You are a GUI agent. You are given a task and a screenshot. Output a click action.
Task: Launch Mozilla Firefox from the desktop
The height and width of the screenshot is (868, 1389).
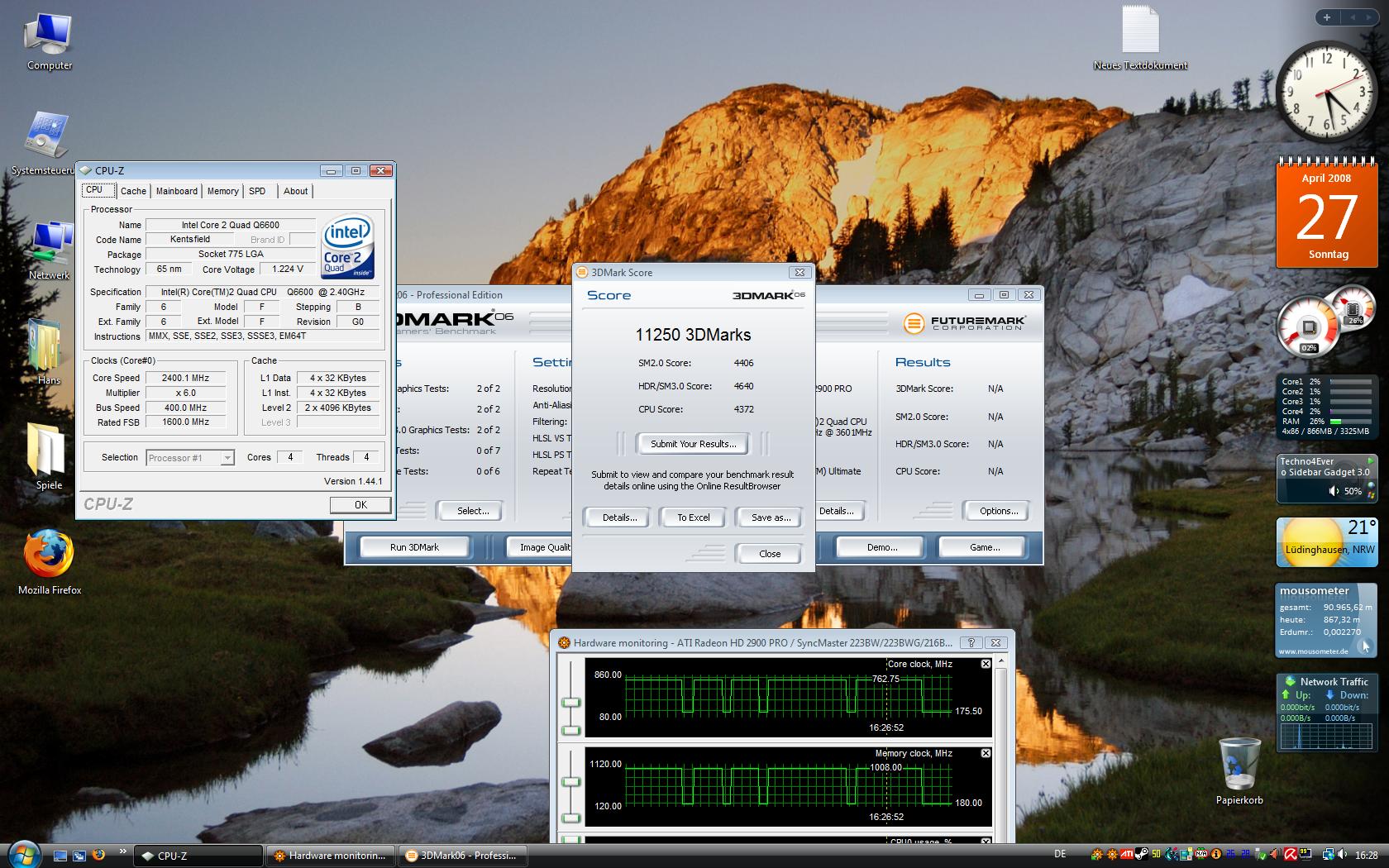click(x=50, y=562)
